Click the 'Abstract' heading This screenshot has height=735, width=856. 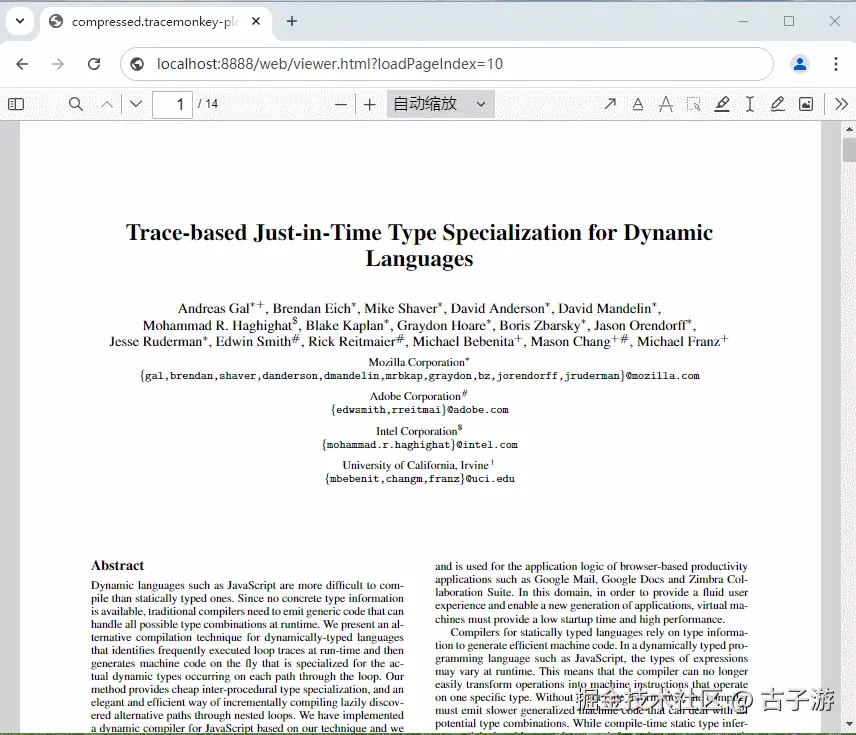point(117,565)
